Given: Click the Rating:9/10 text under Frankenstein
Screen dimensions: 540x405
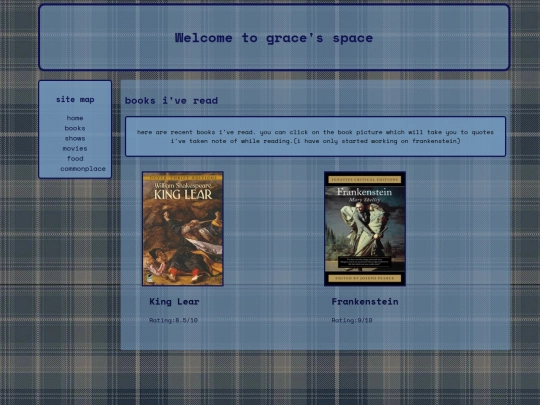Looking at the screenshot, I should click(x=352, y=320).
